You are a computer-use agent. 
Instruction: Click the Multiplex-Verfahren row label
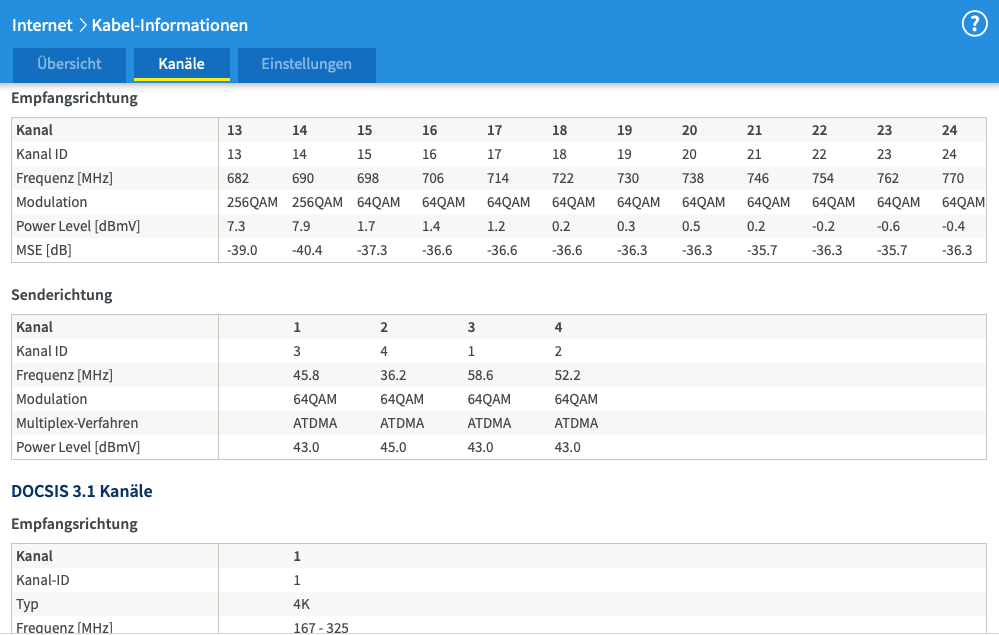pyautogui.click(x=77, y=423)
